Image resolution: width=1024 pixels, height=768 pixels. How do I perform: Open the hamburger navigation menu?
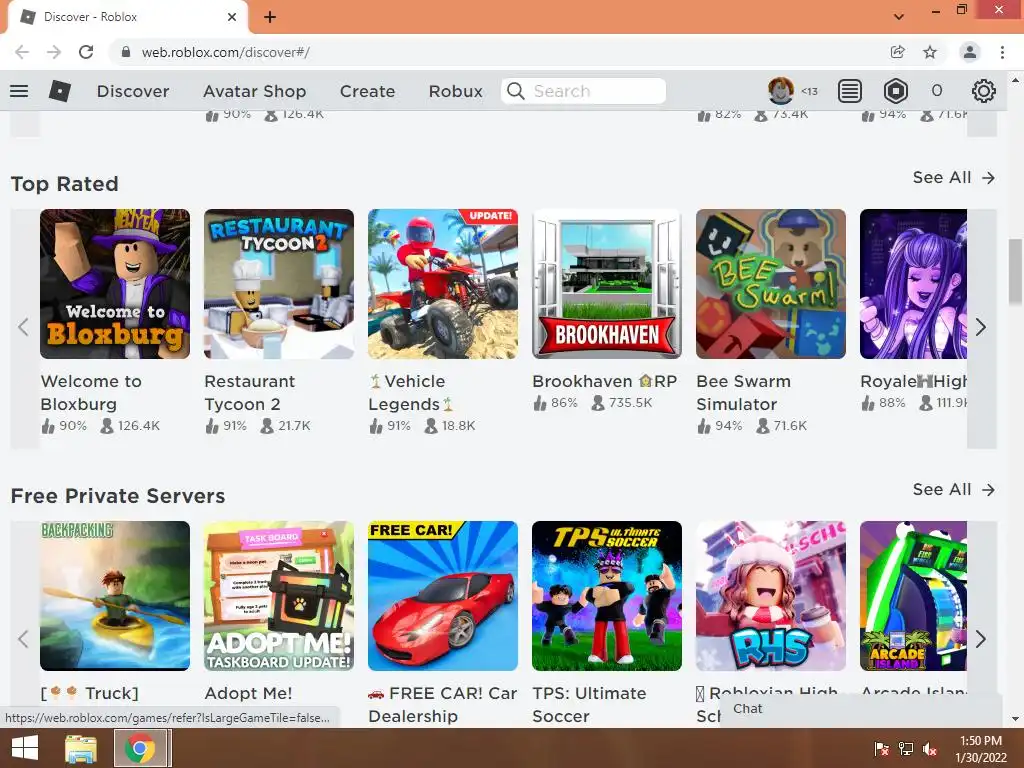point(19,91)
